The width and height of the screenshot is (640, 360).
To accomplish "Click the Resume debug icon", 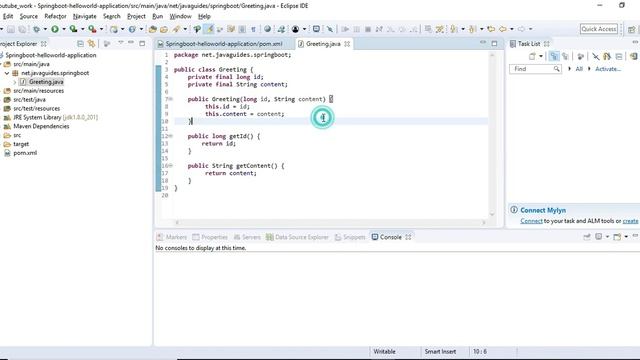I will coord(345,29).
